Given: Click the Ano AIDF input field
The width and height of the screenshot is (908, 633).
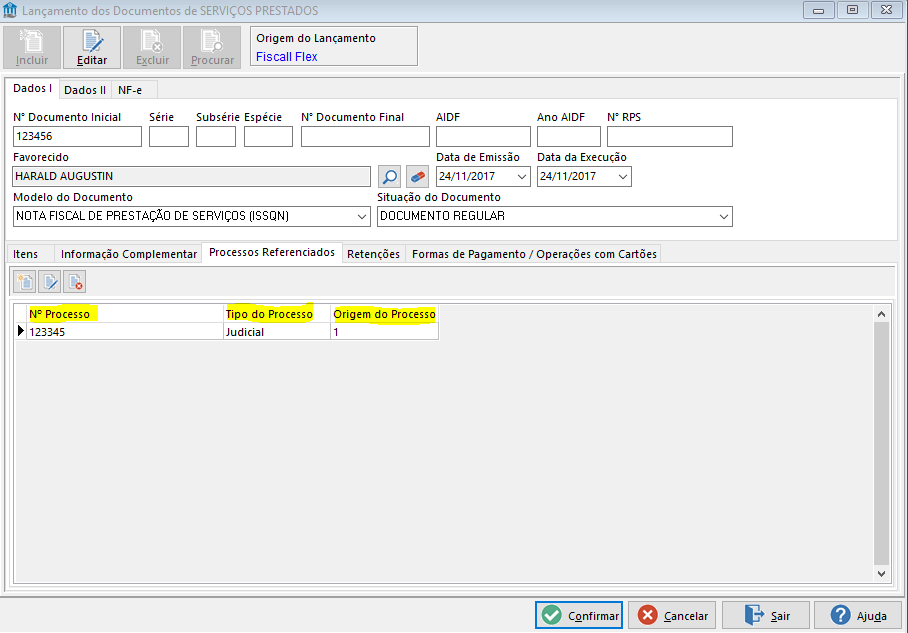Looking at the screenshot, I should click(x=569, y=137).
